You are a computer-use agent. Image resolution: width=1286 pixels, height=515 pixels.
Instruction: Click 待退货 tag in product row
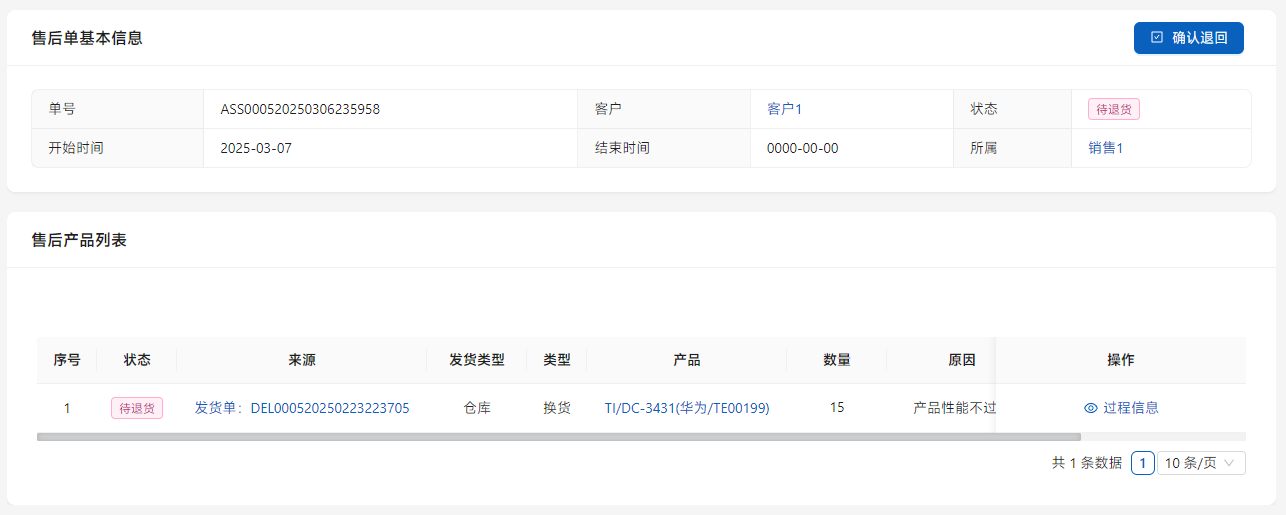click(x=137, y=408)
